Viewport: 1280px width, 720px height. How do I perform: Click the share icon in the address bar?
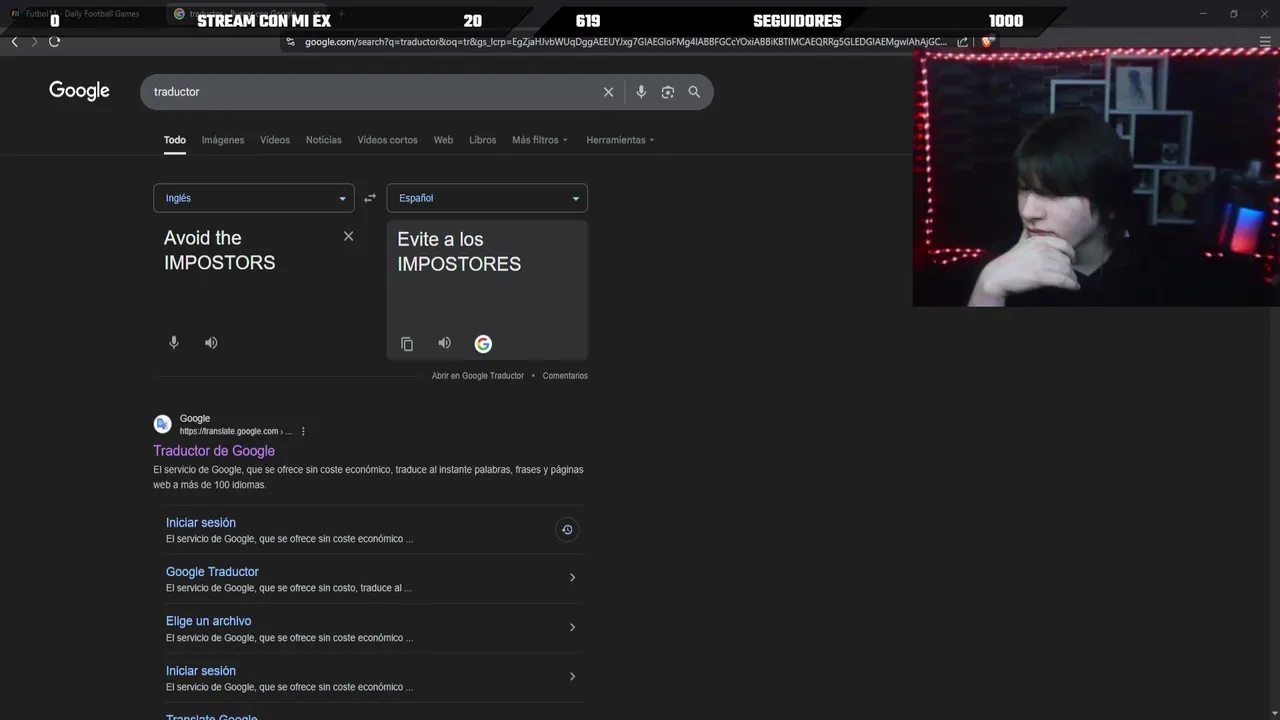tap(962, 42)
